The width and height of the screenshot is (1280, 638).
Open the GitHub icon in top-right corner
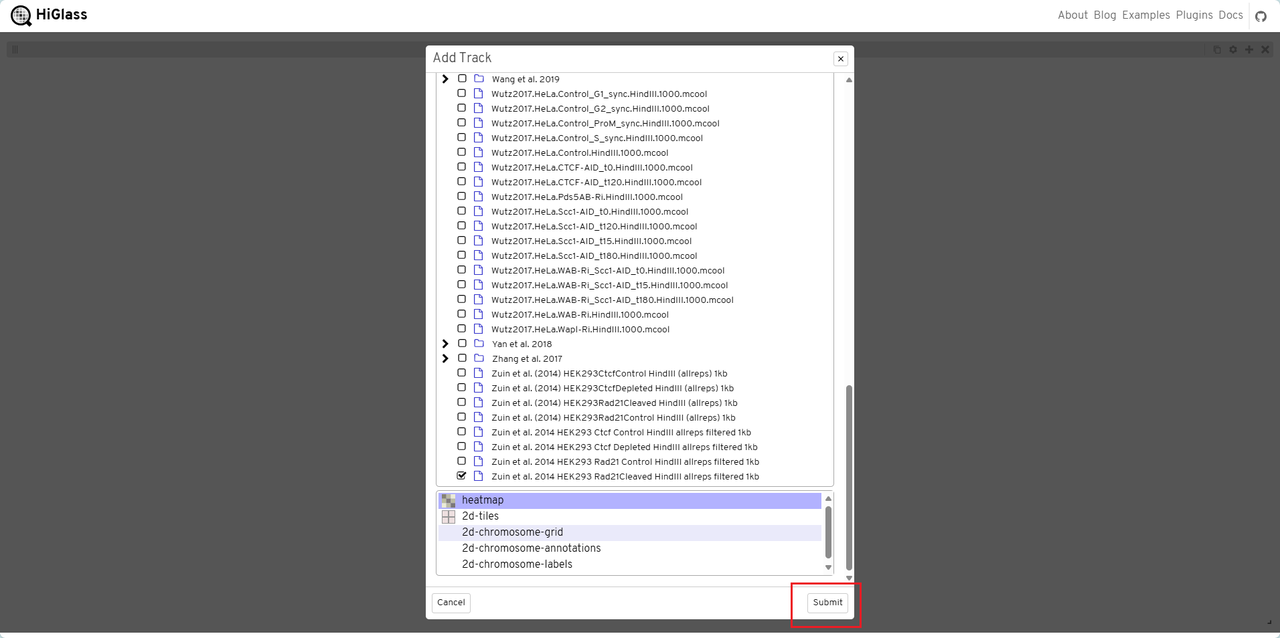[1261, 15]
